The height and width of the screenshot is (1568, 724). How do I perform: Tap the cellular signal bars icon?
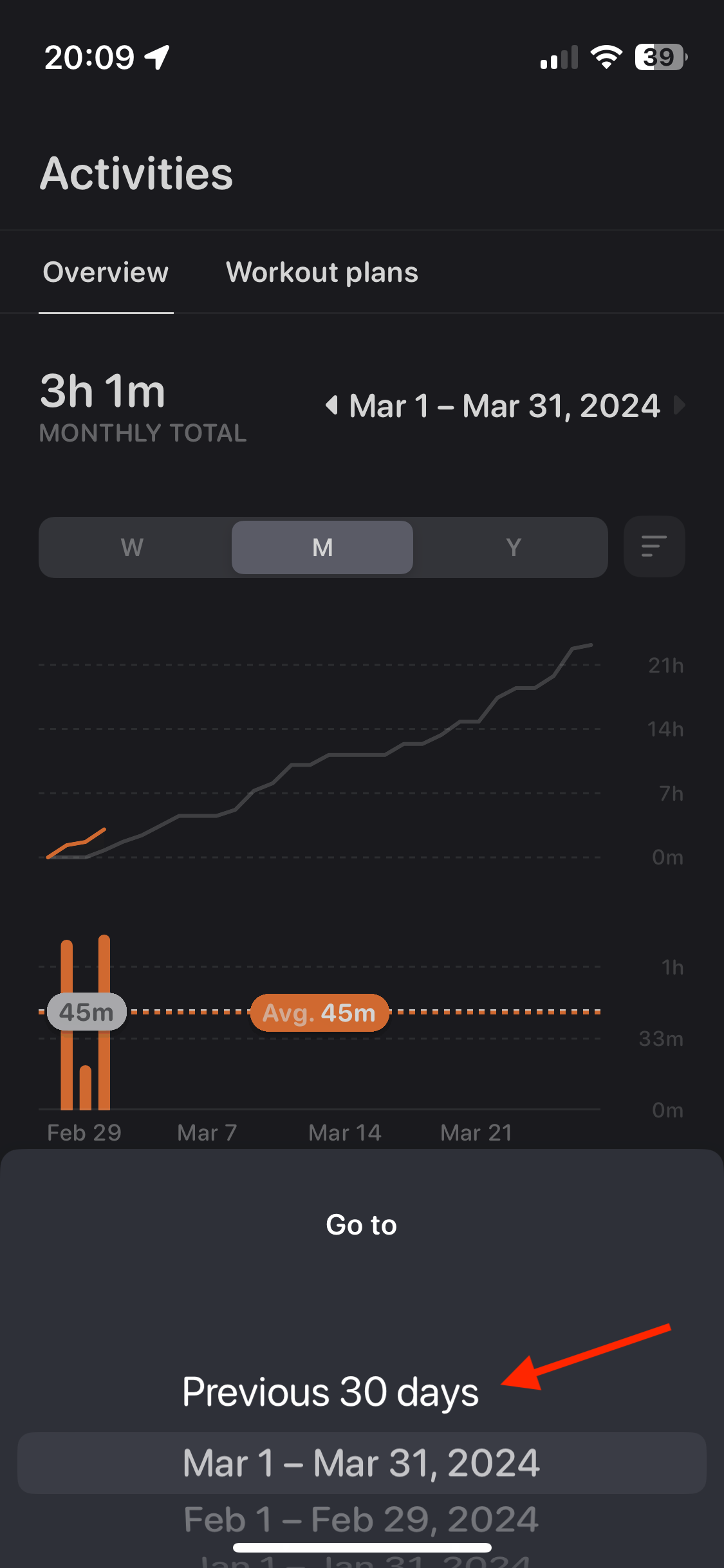(559, 57)
